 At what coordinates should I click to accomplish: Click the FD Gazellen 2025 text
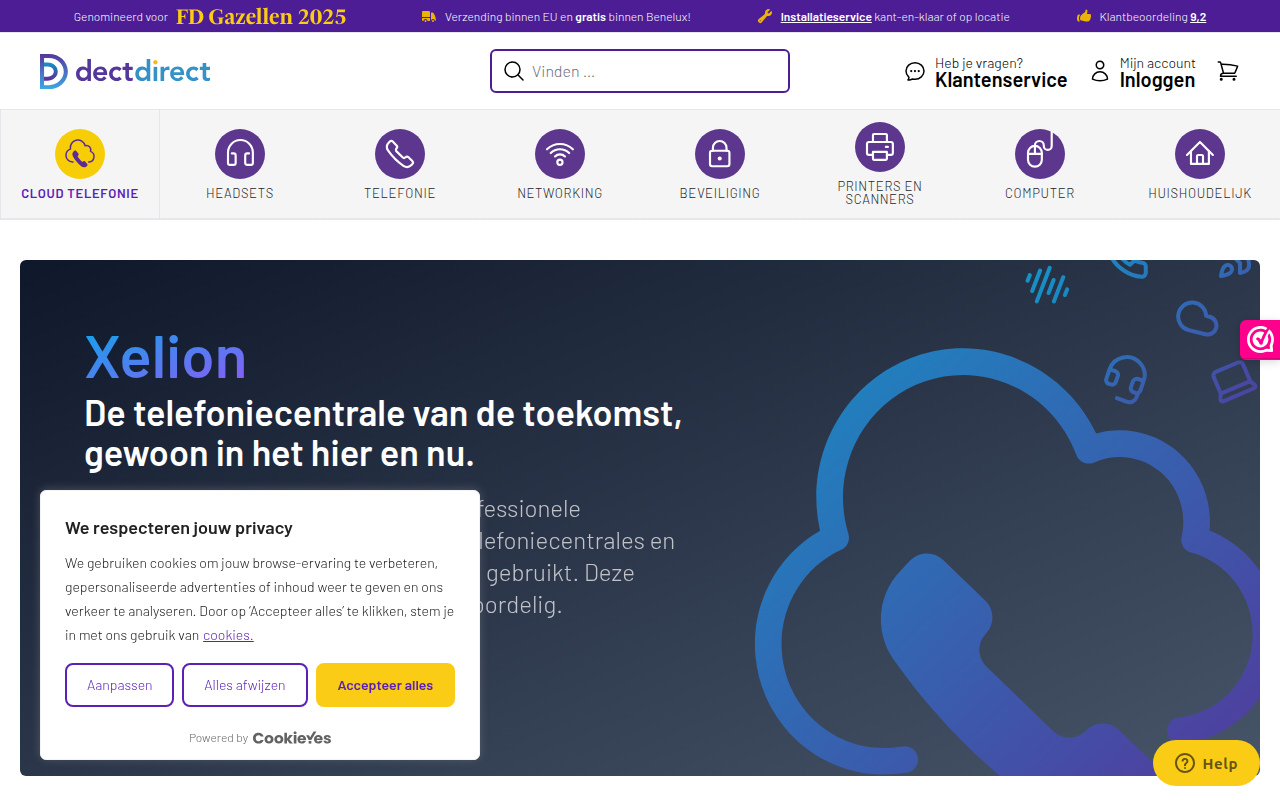(261, 16)
